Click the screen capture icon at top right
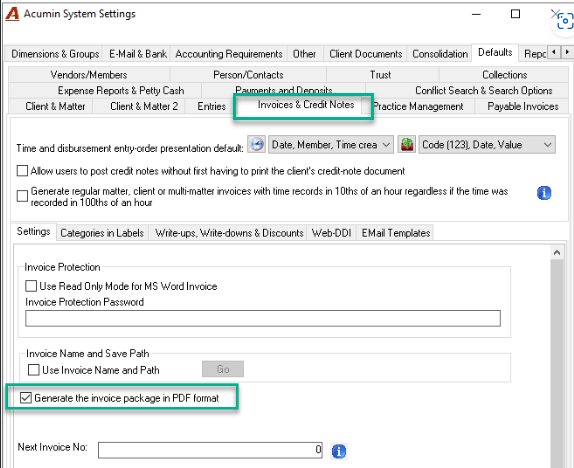This screenshot has width=574, height=468. point(565,22)
